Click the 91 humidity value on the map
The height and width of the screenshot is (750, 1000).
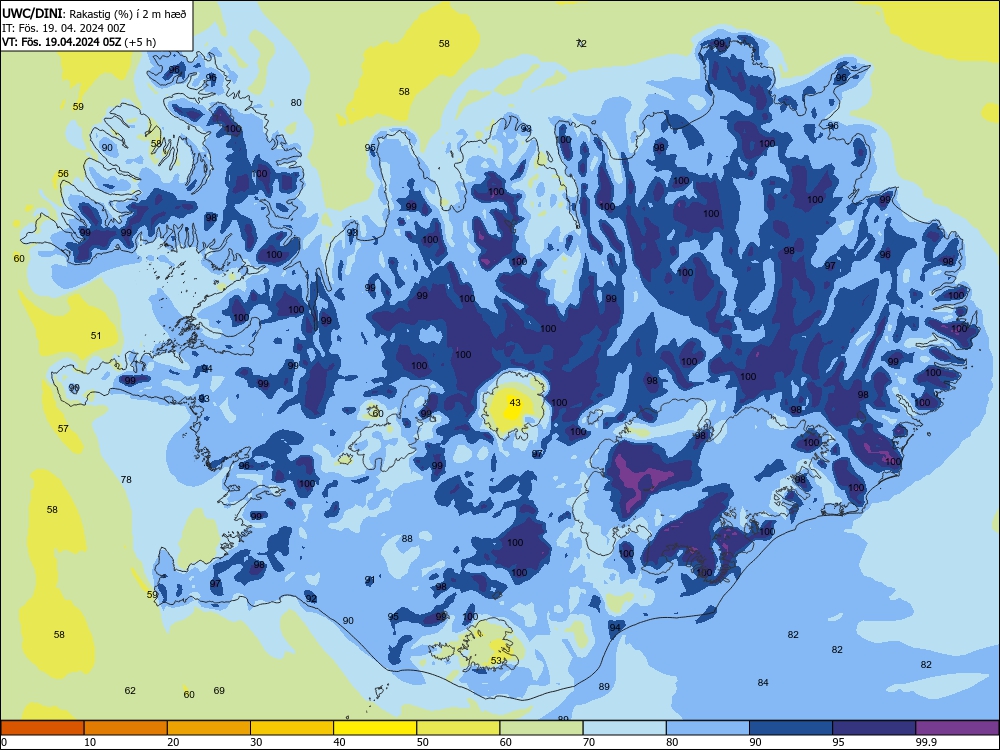point(369,580)
